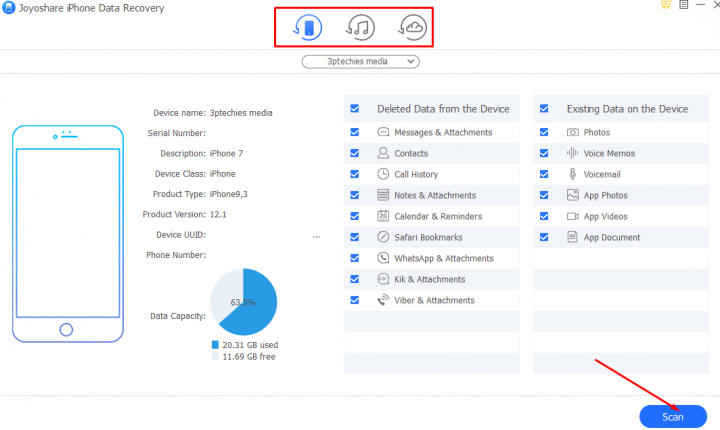Viewport: 720px width, 430px height.
Task: Toggle the App Photos checkbox
Action: click(544, 195)
